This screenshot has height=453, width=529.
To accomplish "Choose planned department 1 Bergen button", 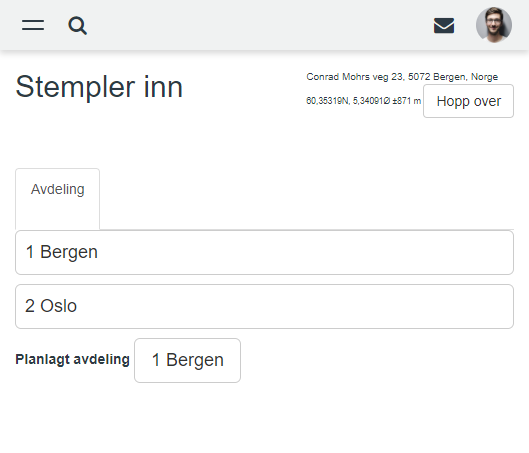I will pos(187,360).
